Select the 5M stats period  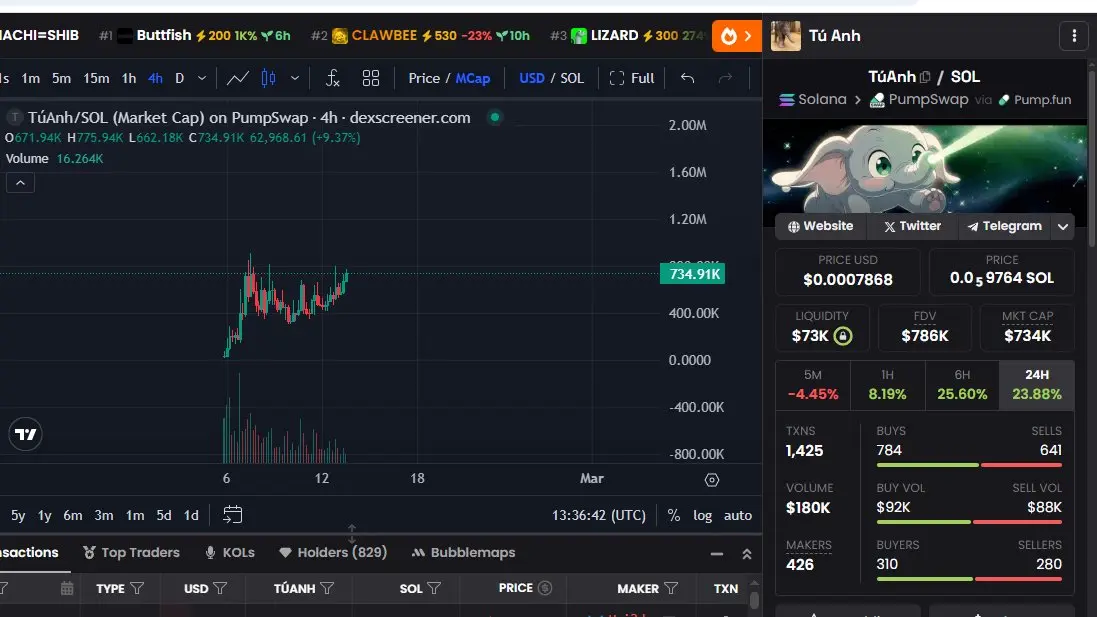(813, 385)
